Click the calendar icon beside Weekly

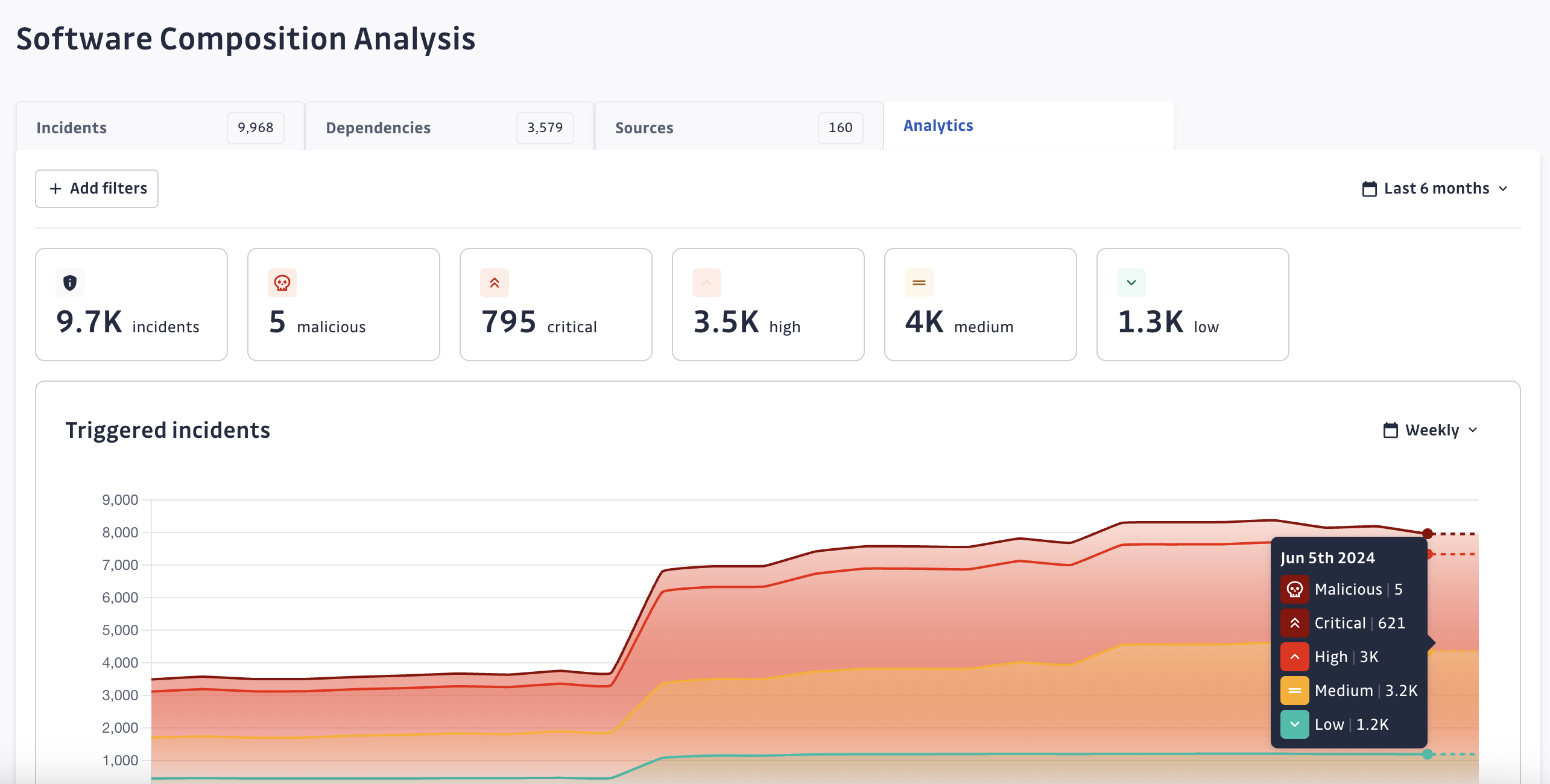point(1391,430)
